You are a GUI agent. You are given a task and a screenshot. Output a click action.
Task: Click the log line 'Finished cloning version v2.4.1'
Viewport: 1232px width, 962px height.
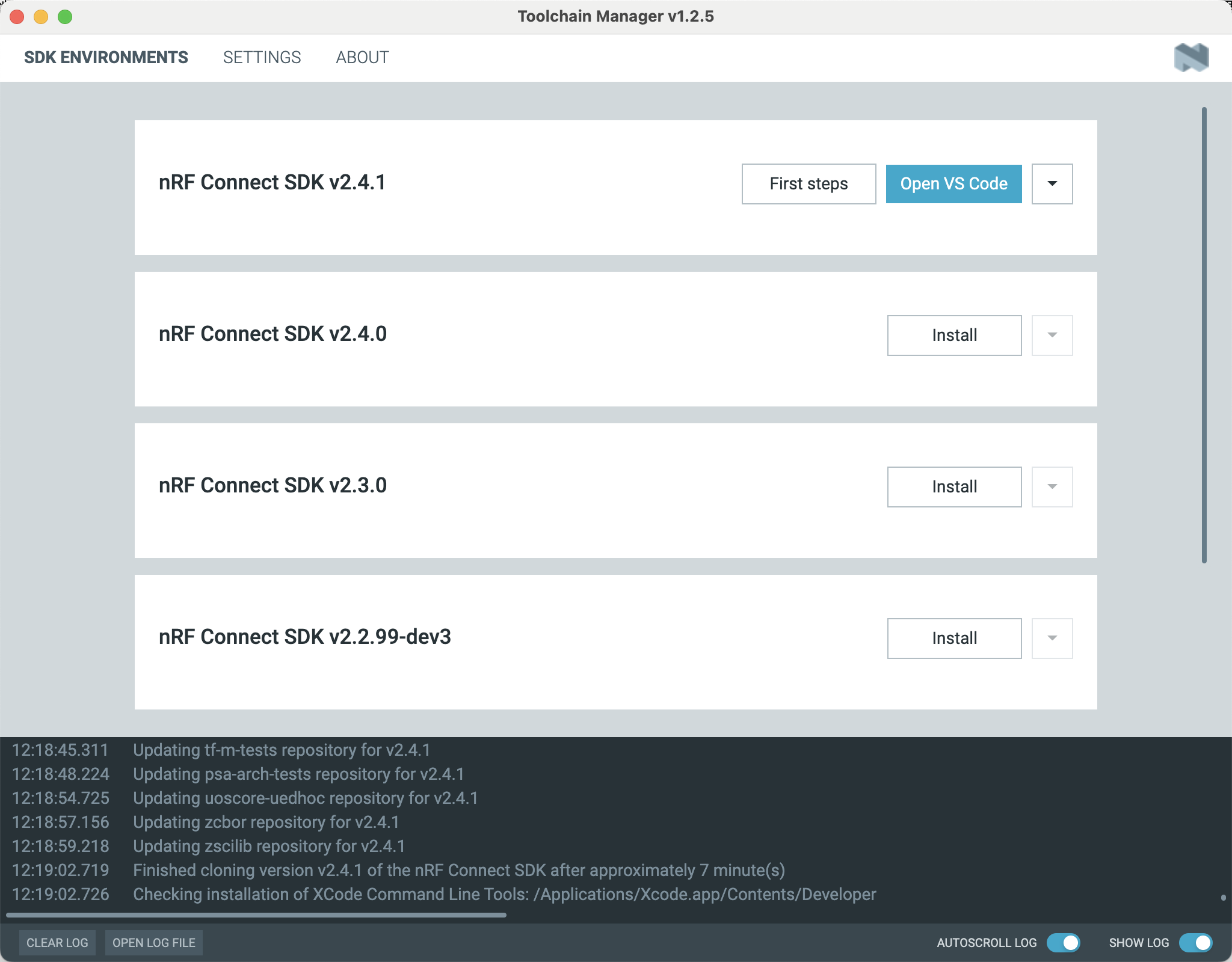(x=459, y=871)
